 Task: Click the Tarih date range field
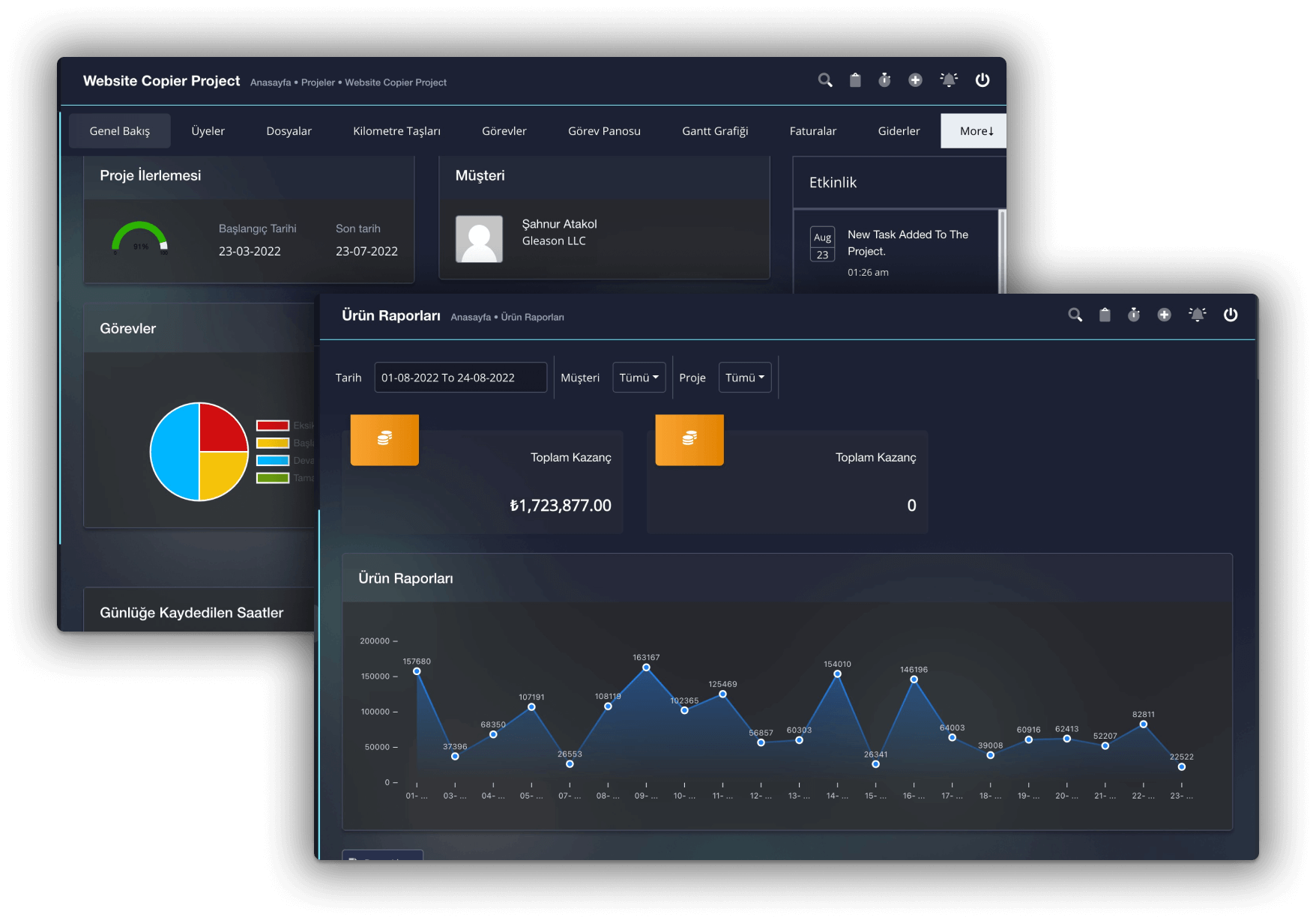pyautogui.click(x=460, y=378)
